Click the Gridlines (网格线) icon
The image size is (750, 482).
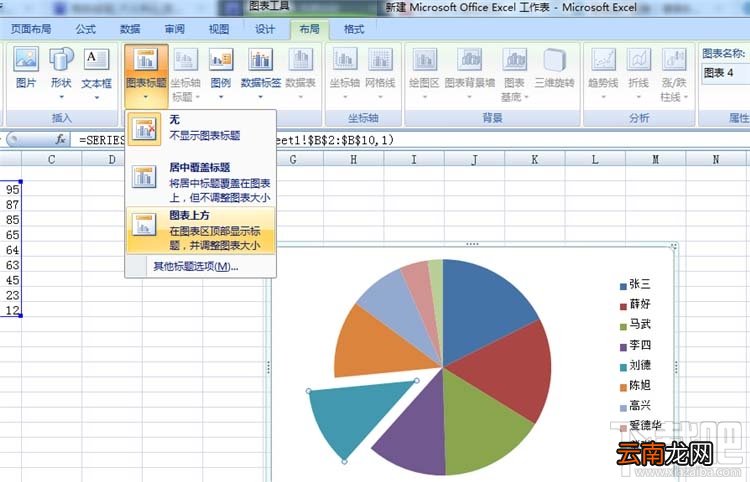380,59
